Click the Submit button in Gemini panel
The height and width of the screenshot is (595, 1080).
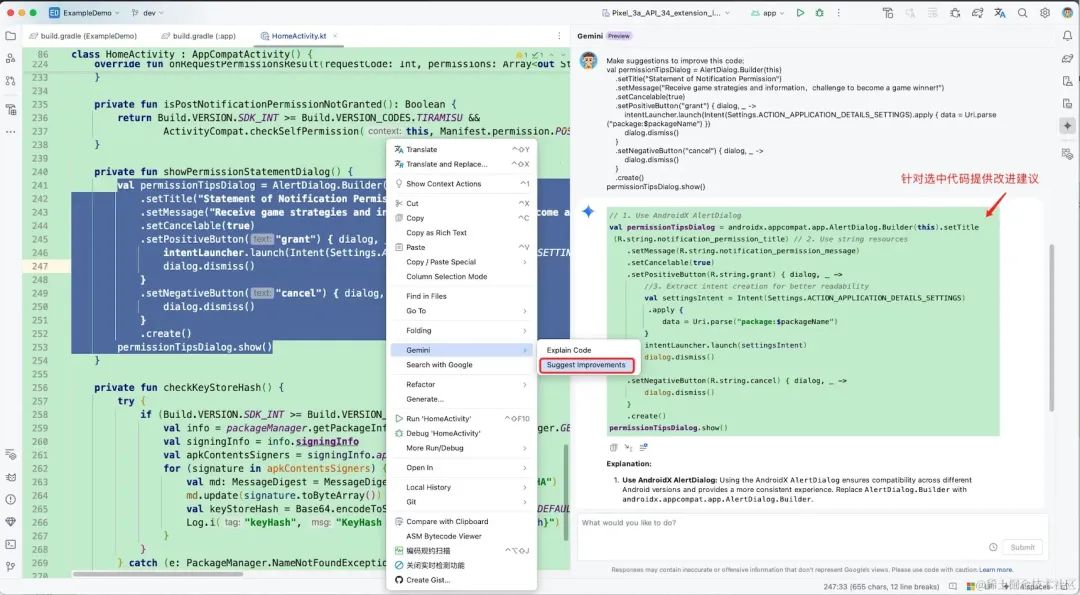point(1022,547)
